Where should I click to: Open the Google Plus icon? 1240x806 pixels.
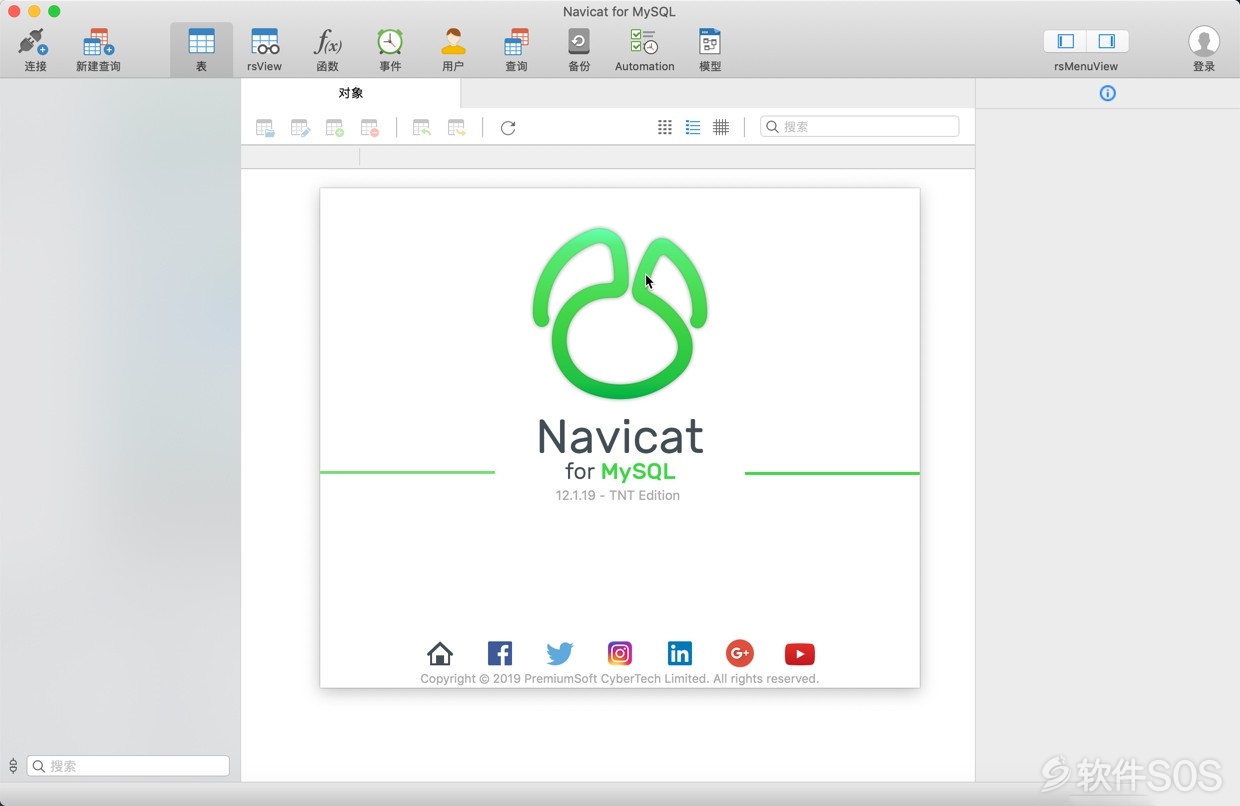(x=740, y=654)
